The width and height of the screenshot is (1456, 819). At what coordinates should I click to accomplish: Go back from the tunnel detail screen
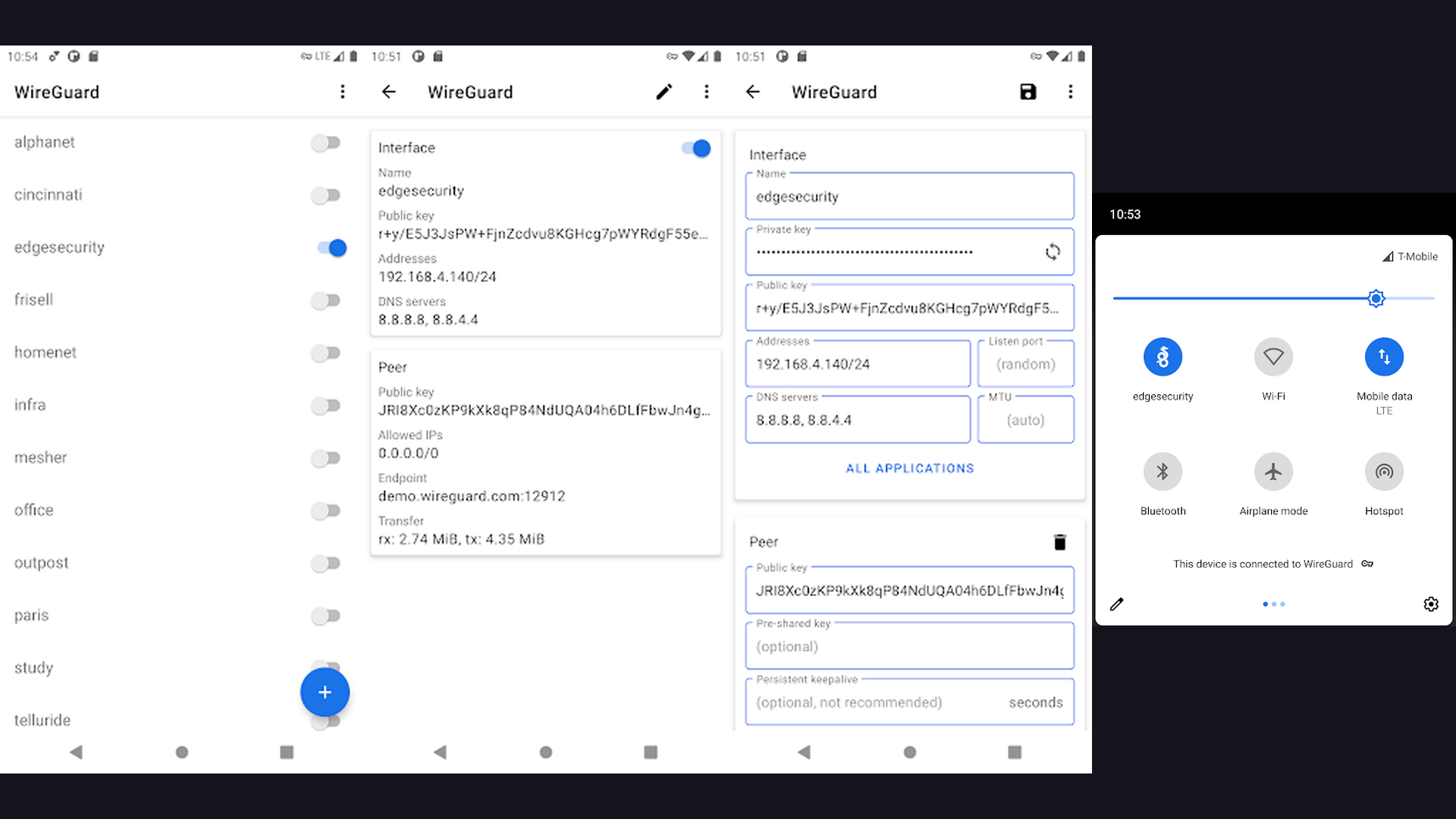[x=389, y=92]
